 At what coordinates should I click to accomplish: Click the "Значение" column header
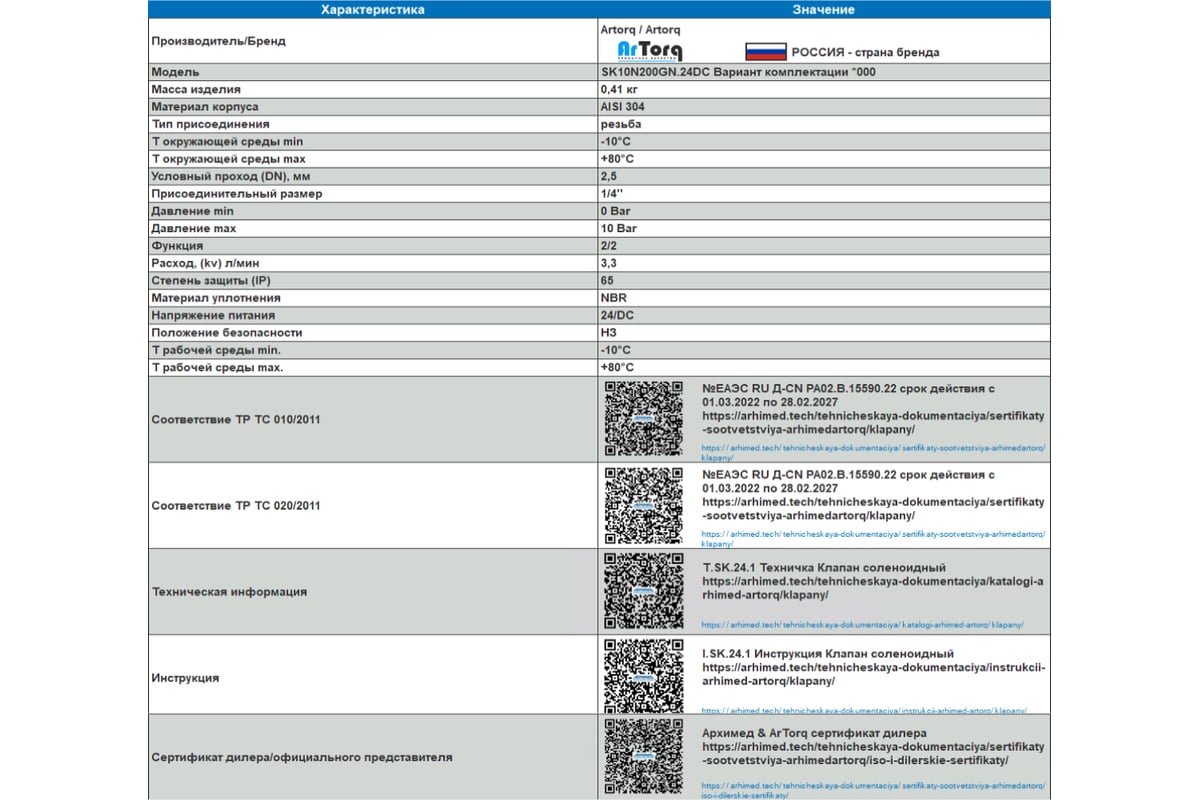point(823,9)
